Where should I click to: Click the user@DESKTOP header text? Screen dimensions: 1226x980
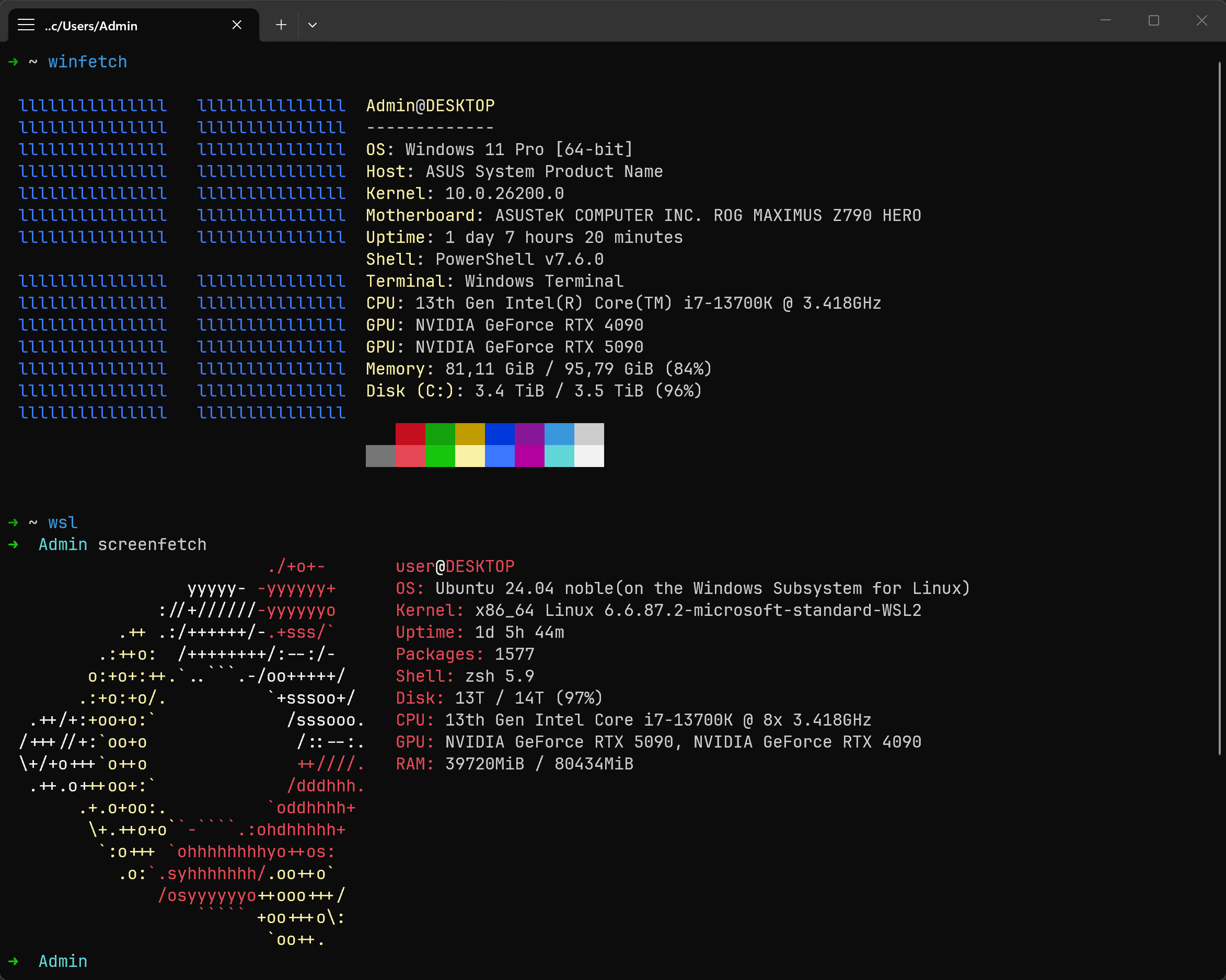[455, 567]
